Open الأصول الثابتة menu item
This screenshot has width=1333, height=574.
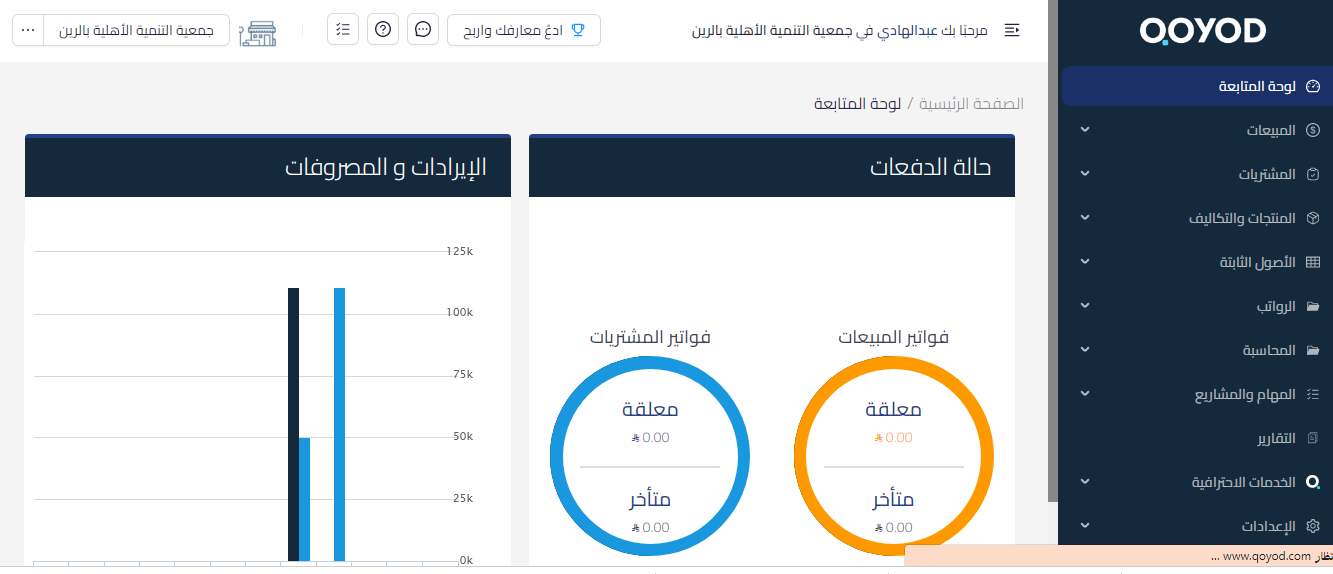(1197, 262)
